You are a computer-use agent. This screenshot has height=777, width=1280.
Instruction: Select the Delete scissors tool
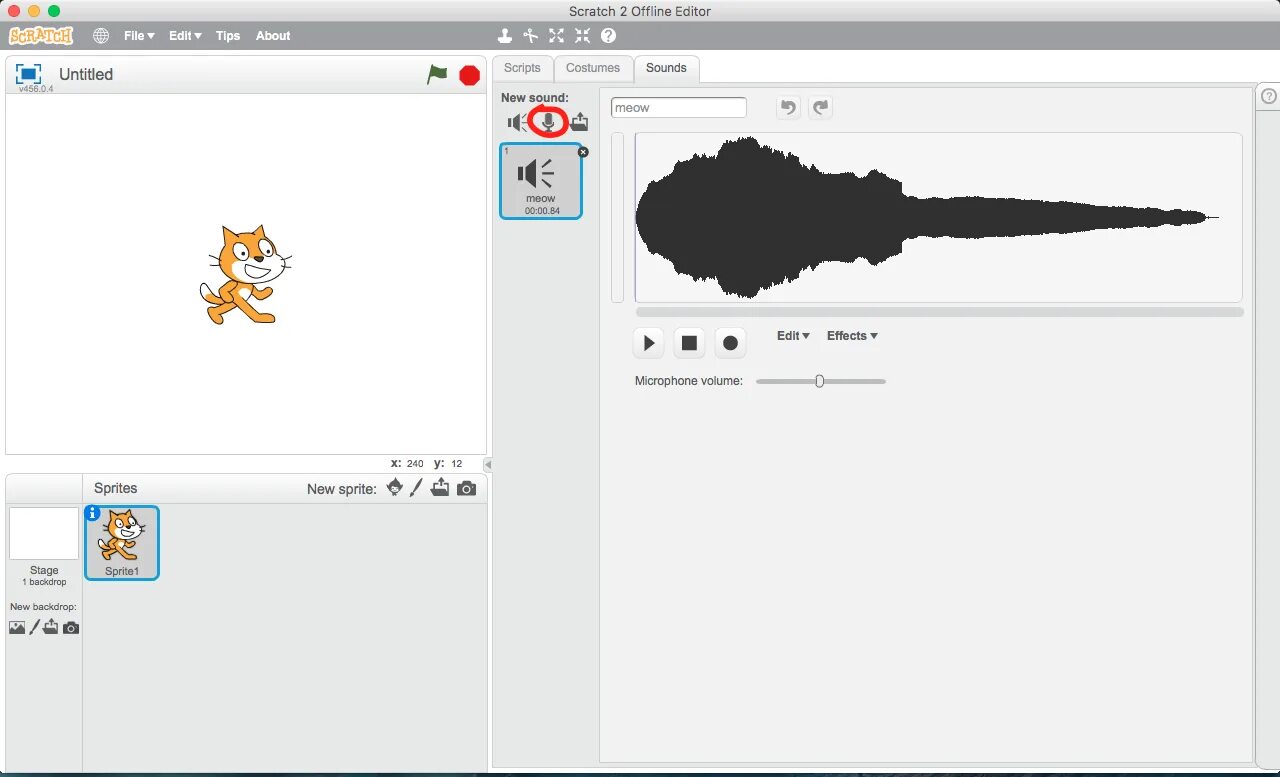click(x=531, y=36)
